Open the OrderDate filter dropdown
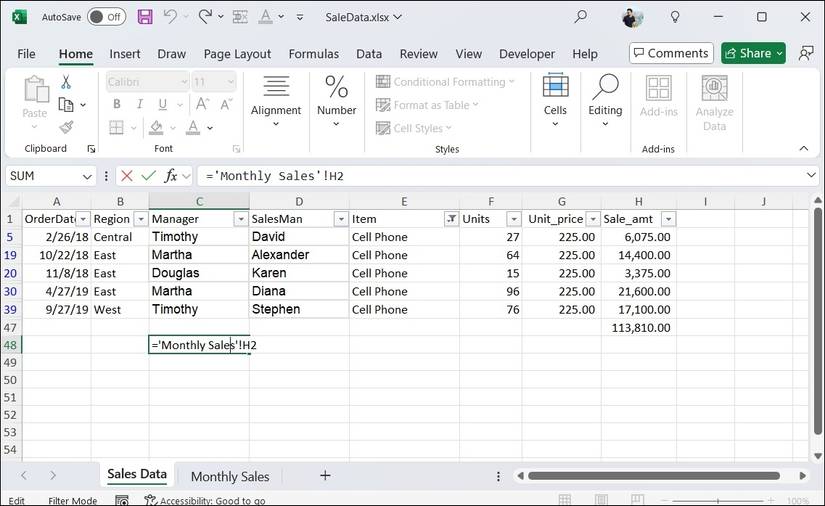This screenshot has width=825, height=506. coord(83,219)
